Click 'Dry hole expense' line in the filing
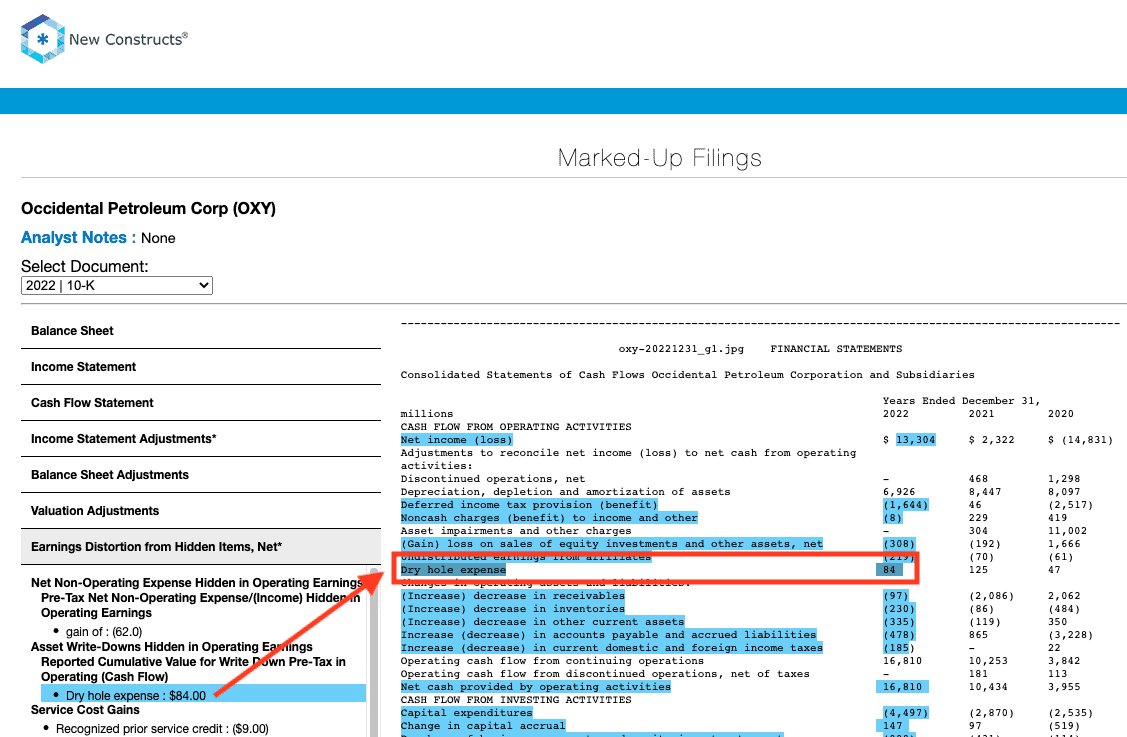Viewport: 1127px width, 737px height. [454, 569]
